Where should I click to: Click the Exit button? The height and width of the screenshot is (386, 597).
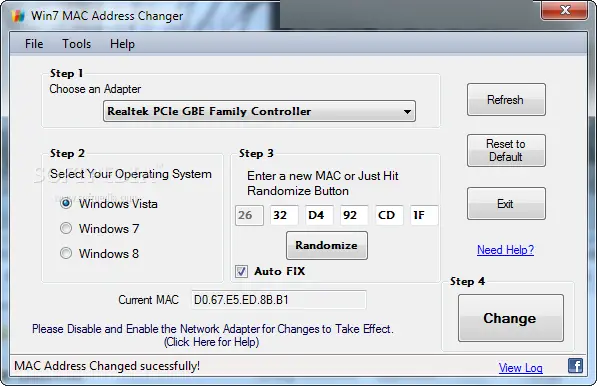pos(506,204)
